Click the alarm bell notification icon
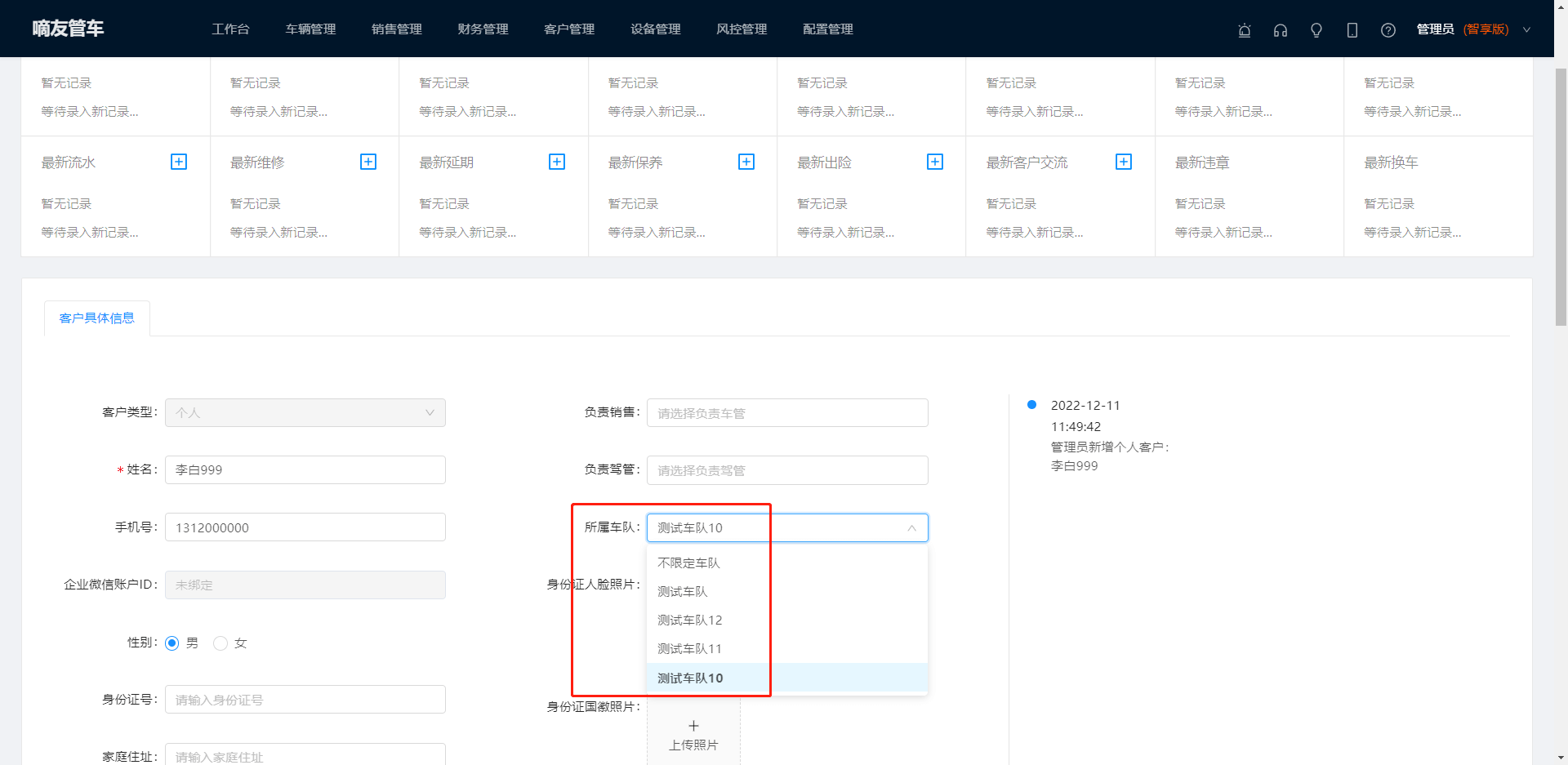The image size is (1568, 765). 1244,30
